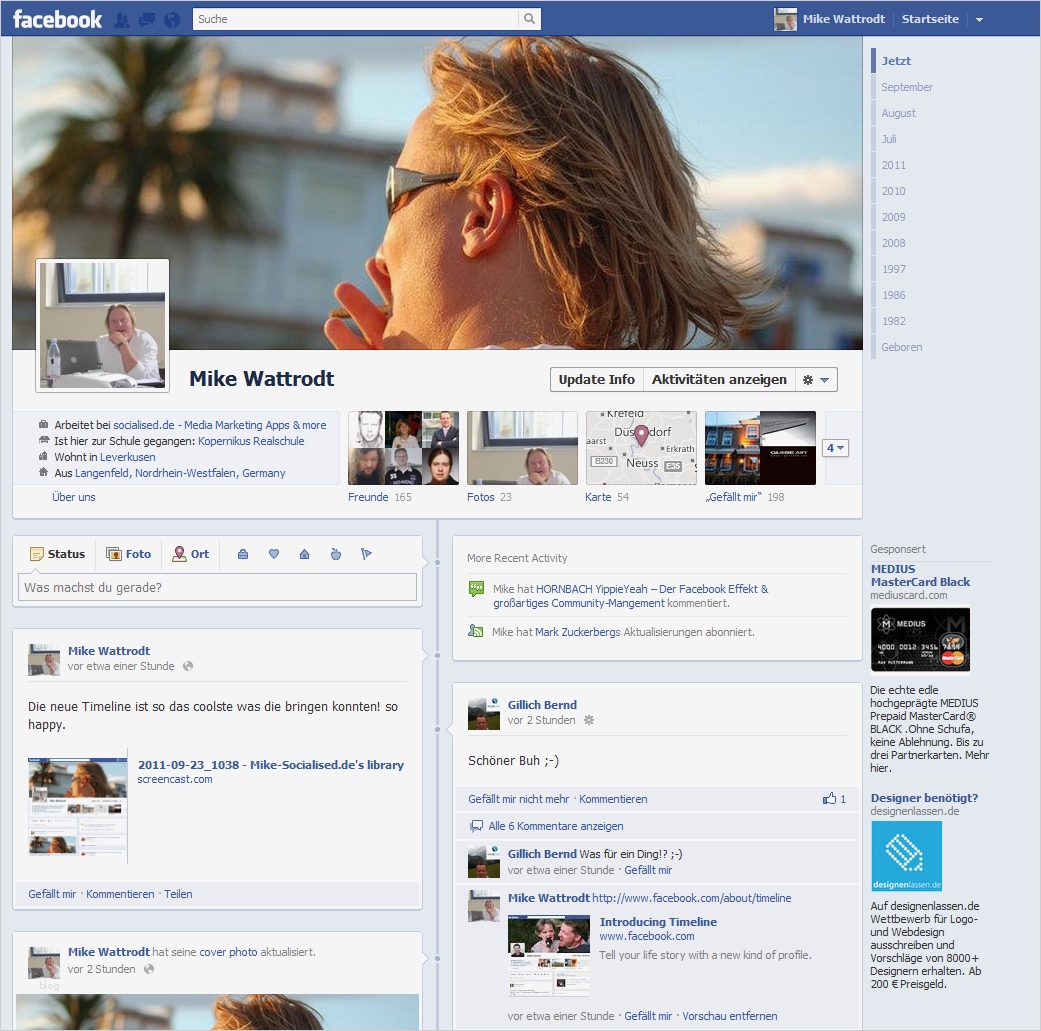1041x1031 pixels.
Task: Jump to Juli on the timeline
Action: coord(889,139)
